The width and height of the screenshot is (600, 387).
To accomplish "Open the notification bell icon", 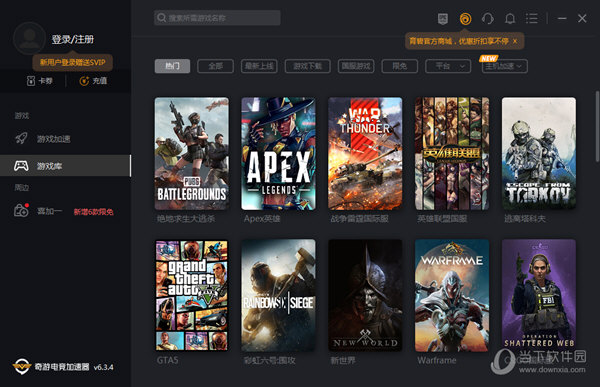I will [x=510, y=18].
